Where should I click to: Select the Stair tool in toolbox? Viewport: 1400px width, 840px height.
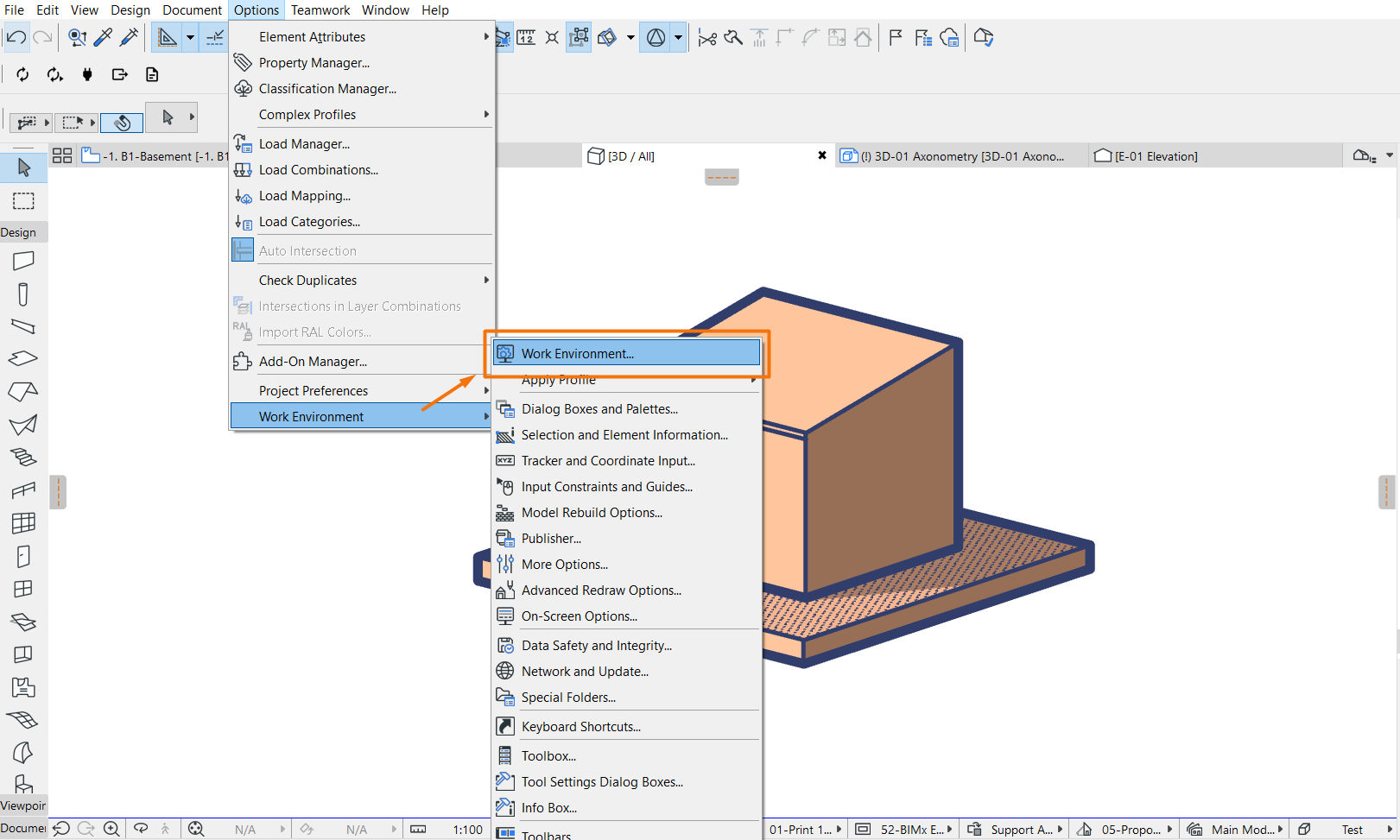23,457
